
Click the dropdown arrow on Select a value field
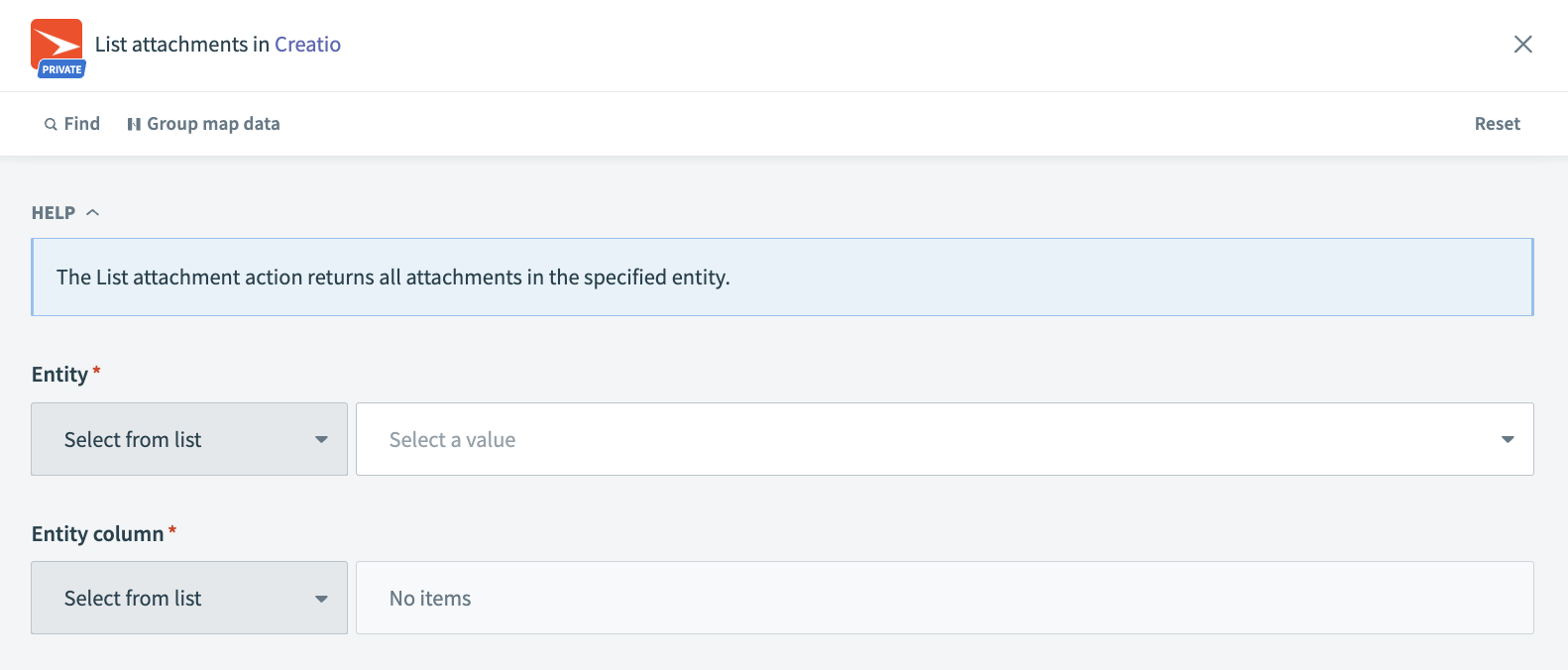[1508, 439]
